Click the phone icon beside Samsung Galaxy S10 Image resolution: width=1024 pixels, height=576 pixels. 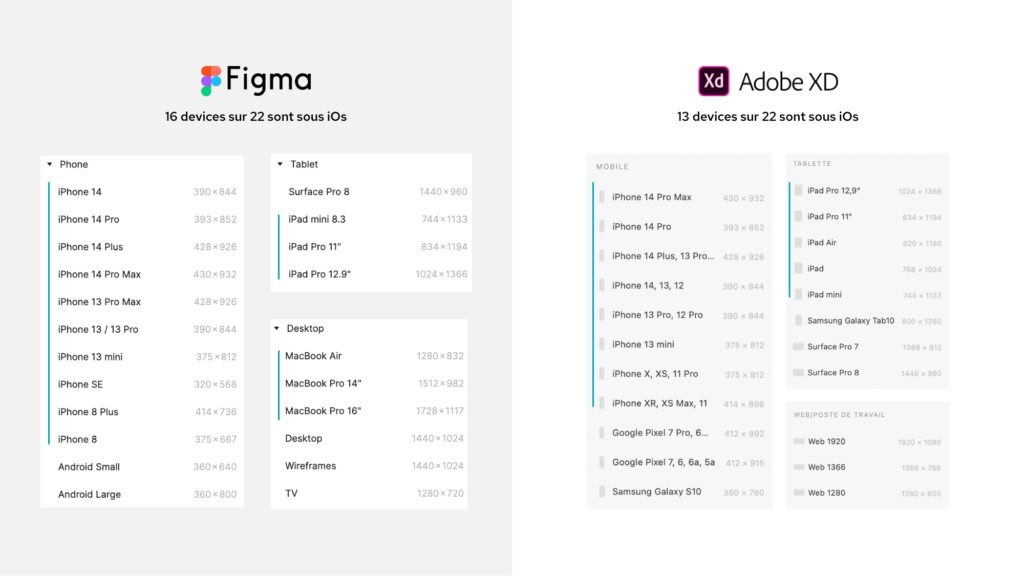[x=601, y=491]
